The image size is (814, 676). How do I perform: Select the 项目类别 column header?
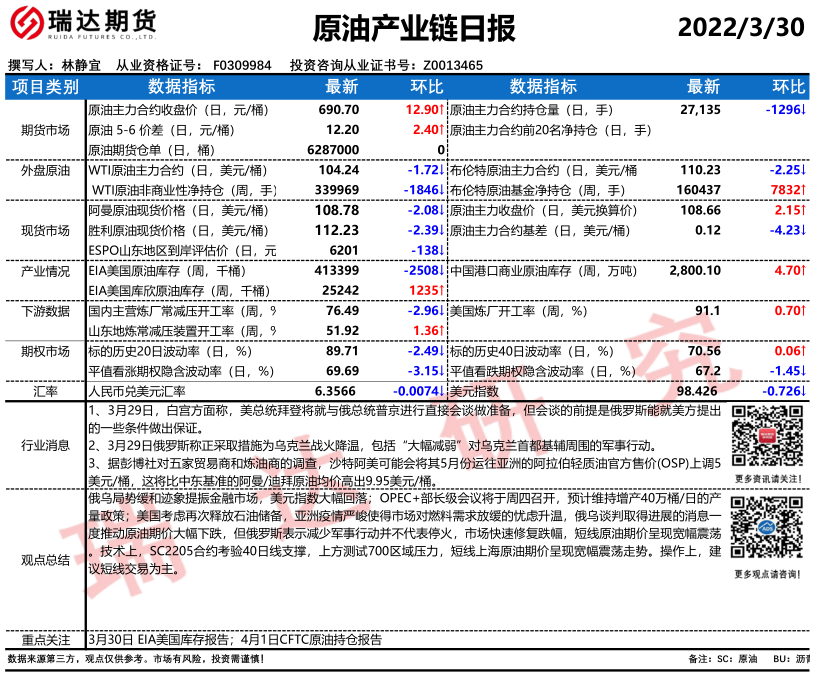(x=45, y=87)
